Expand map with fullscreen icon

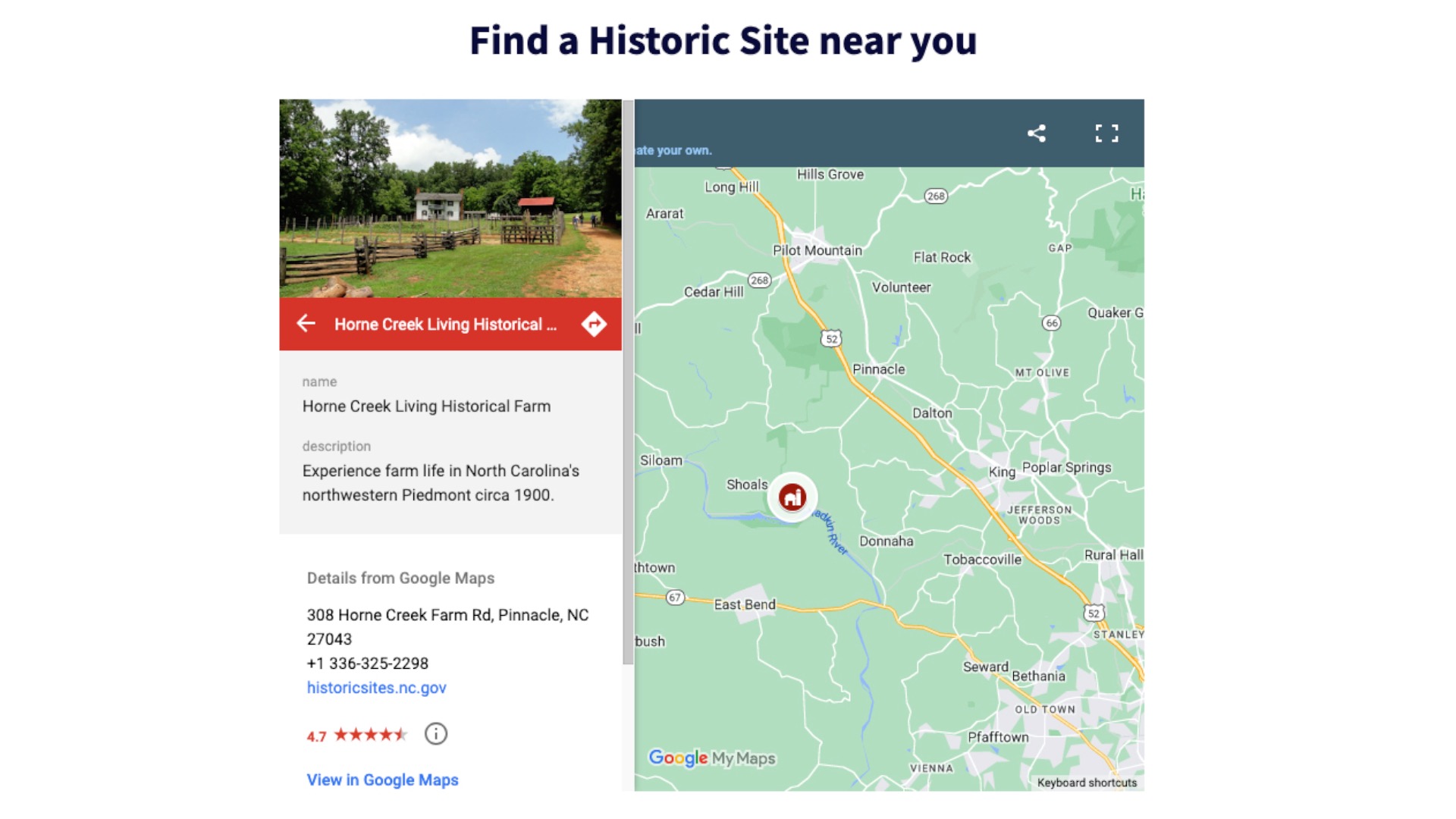[1106, 133]
